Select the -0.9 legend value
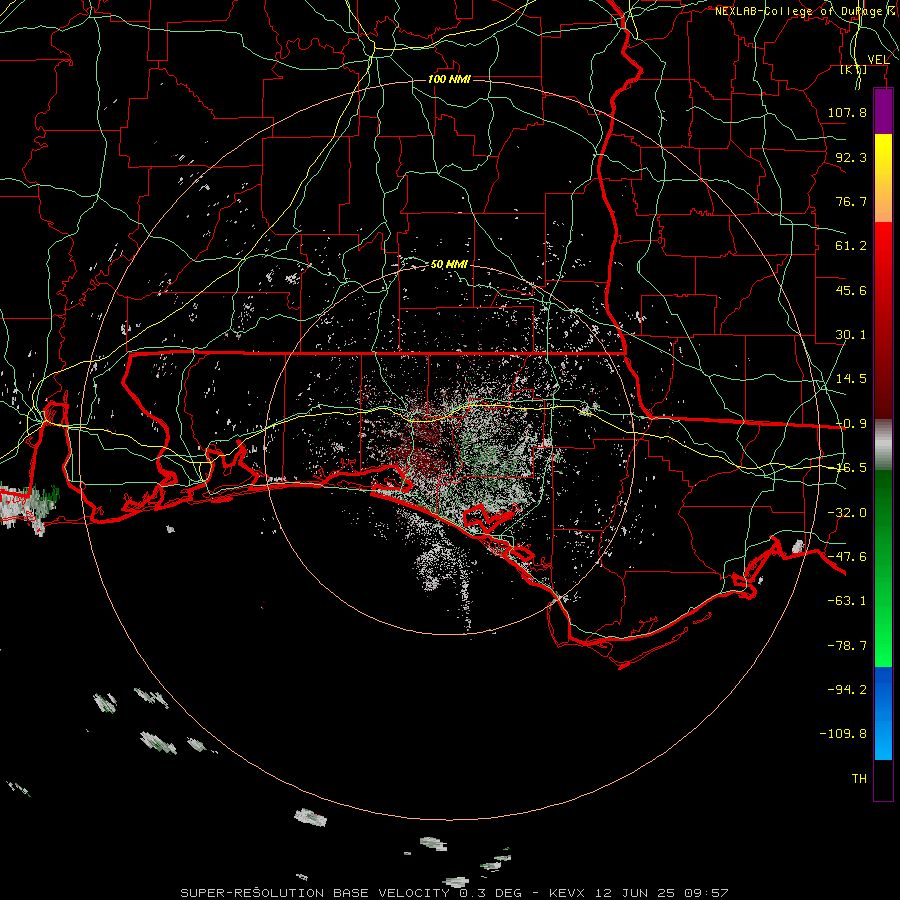This screenshot has width=900, height=900. point(851,424)
